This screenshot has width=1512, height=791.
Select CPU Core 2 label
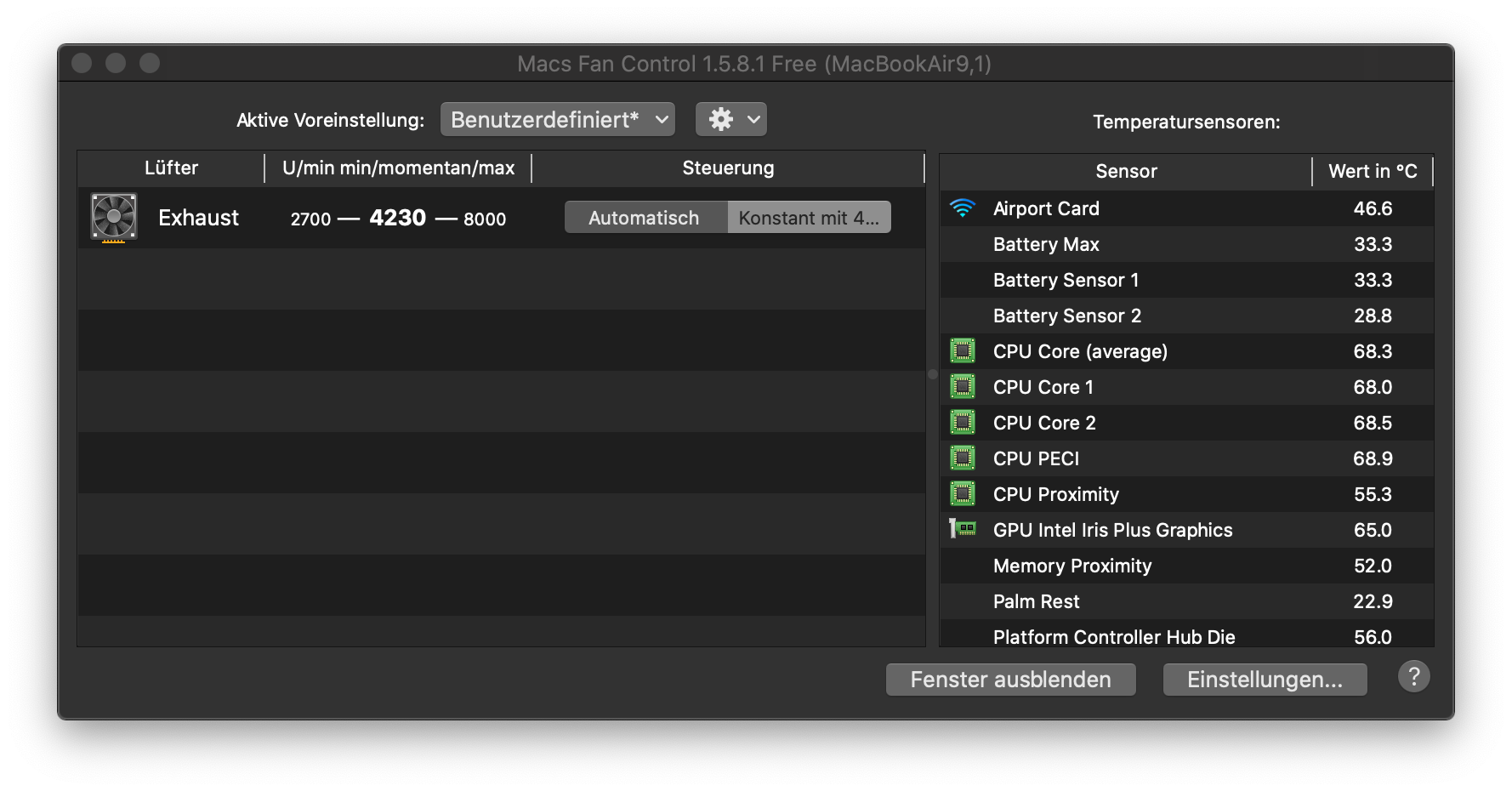1044,423
